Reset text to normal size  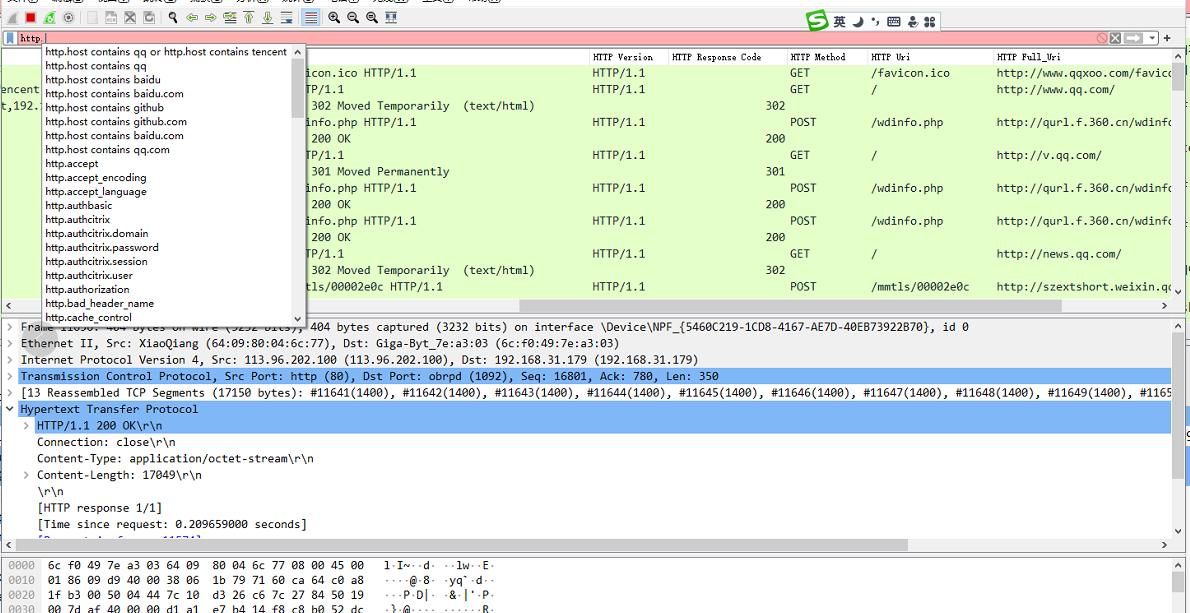[x=372, y=17]
